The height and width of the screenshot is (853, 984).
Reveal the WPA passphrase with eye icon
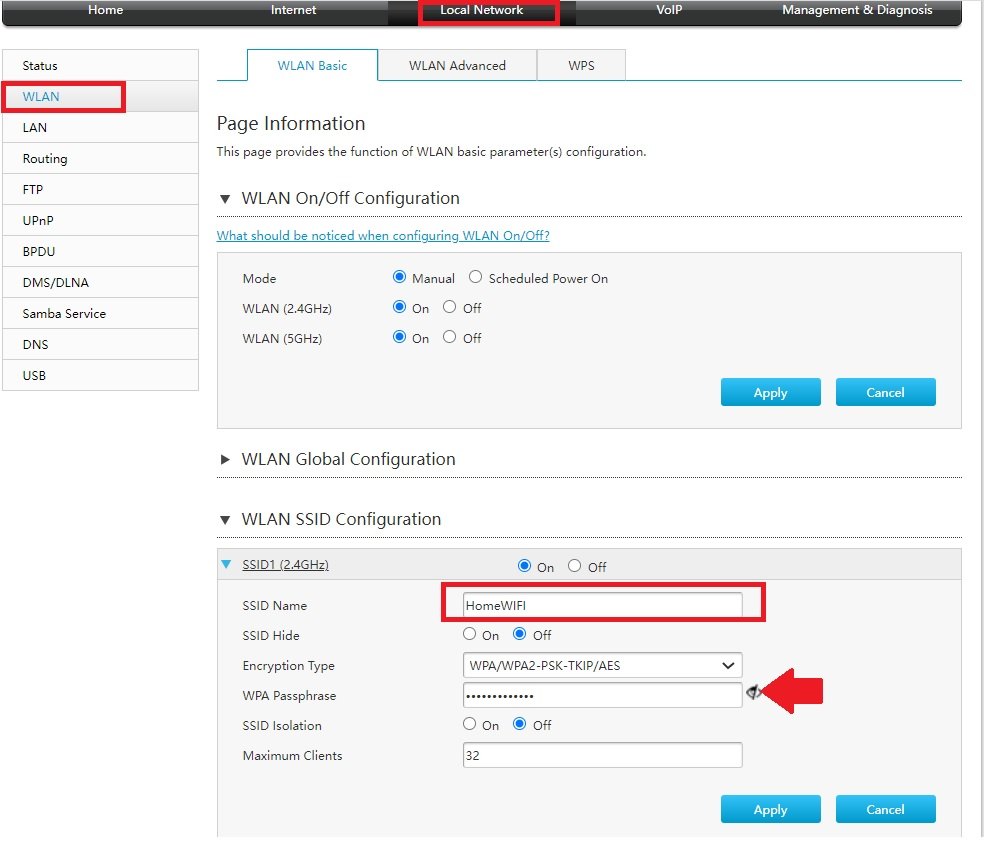coord(753,692)
